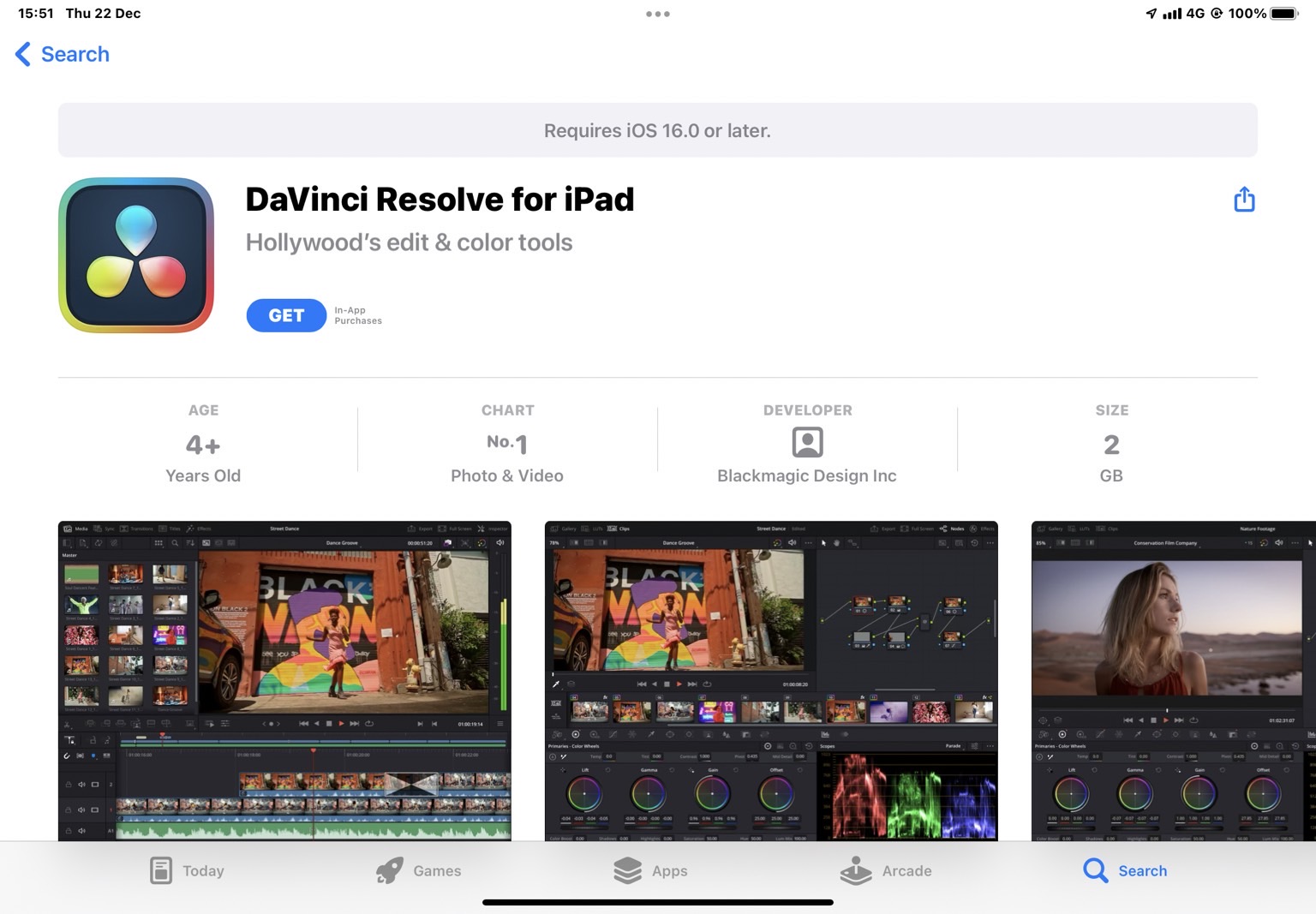1316x914 pixels.
Task: Switch to the Apps tab
Action: coord(650,870)
